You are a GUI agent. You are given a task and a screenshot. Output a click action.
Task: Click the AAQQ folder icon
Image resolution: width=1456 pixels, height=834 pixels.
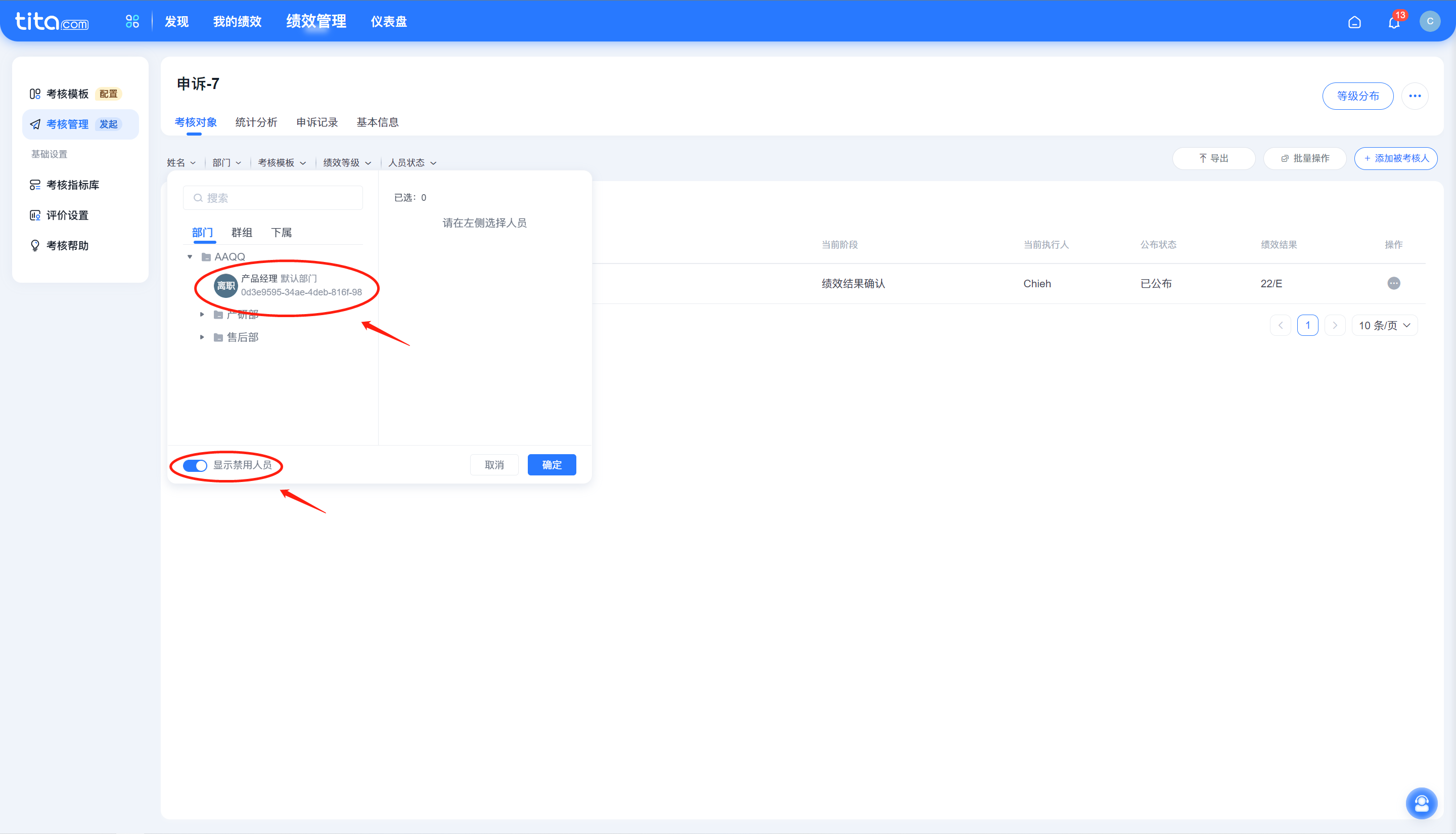coord(206,257)
